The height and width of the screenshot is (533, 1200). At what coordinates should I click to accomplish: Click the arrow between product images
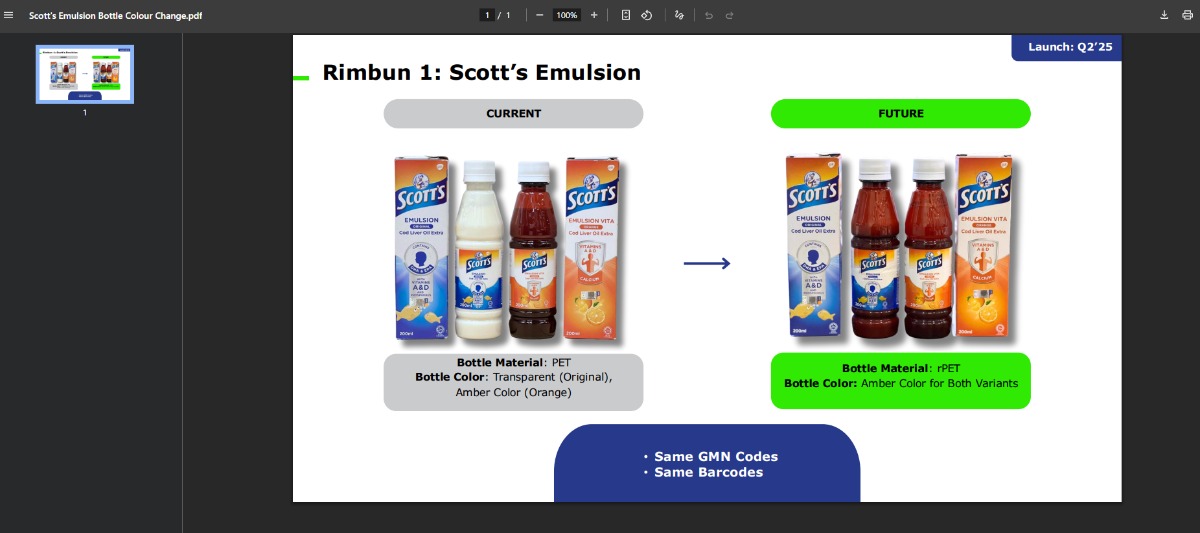pos(707,263)
